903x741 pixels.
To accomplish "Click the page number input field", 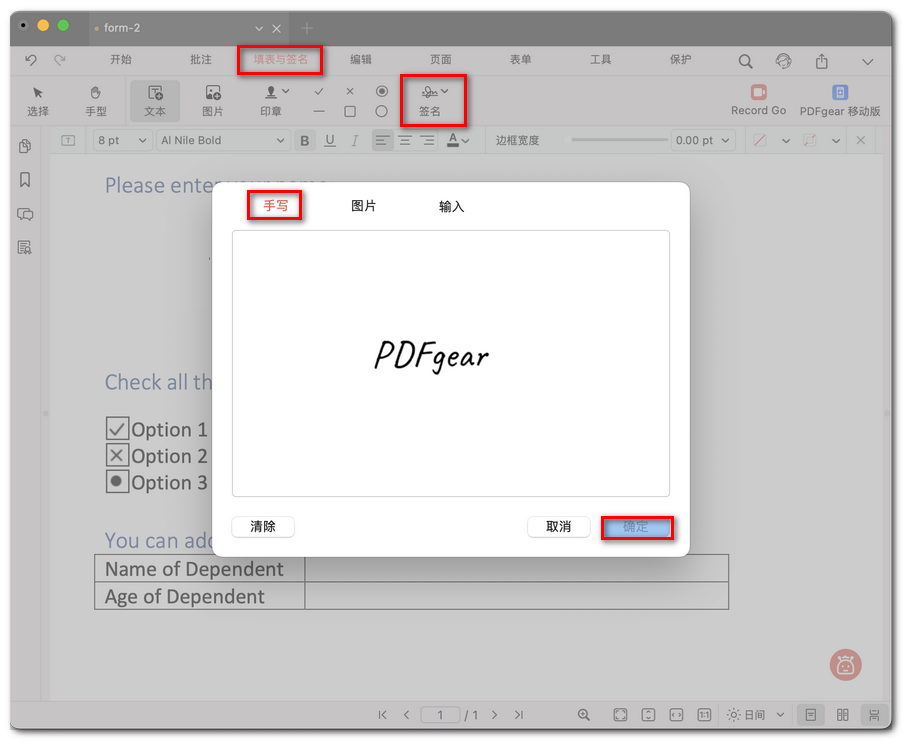I will pos(440,715).
